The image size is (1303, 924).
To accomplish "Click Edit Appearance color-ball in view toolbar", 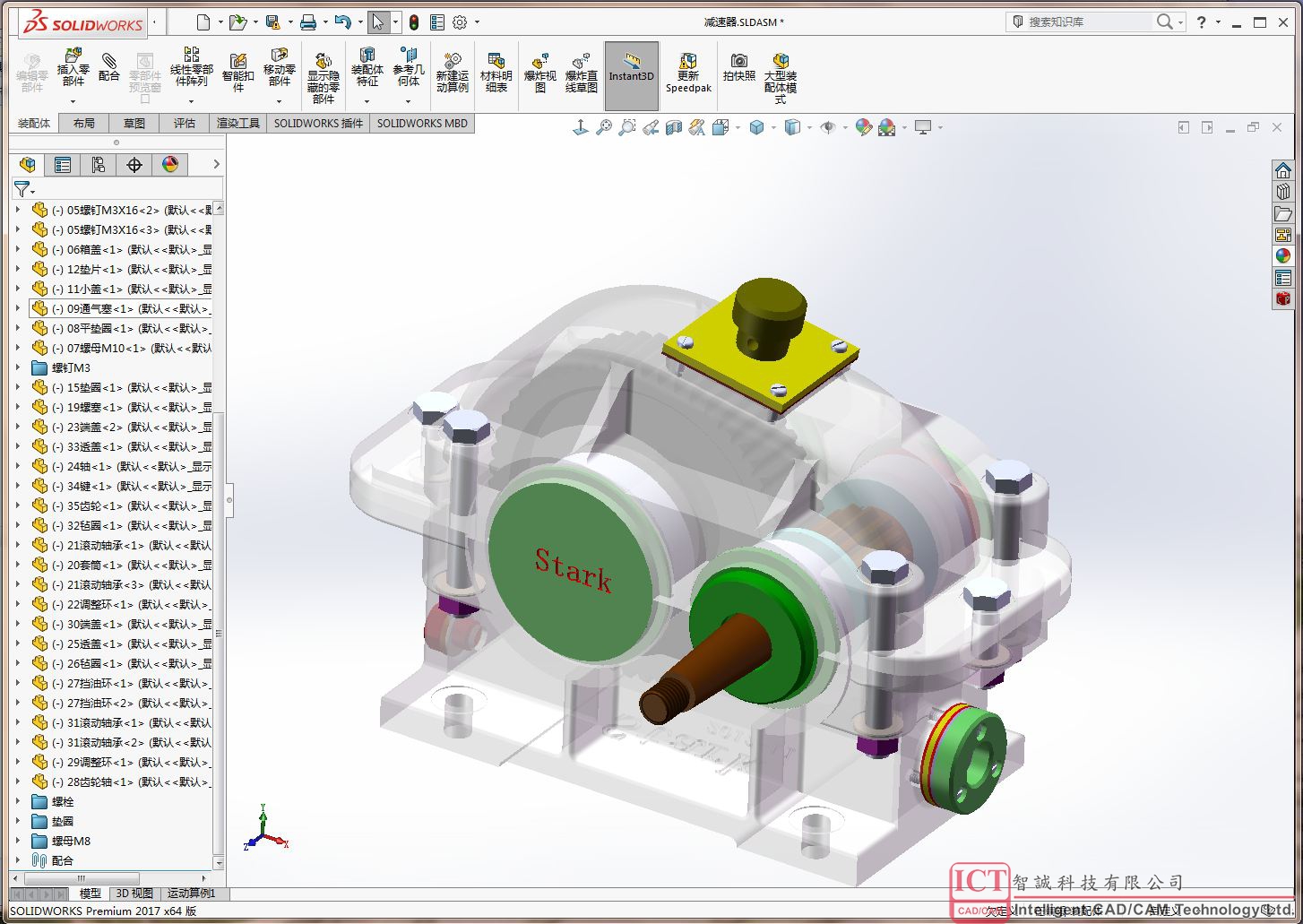I will coord(864,128).
